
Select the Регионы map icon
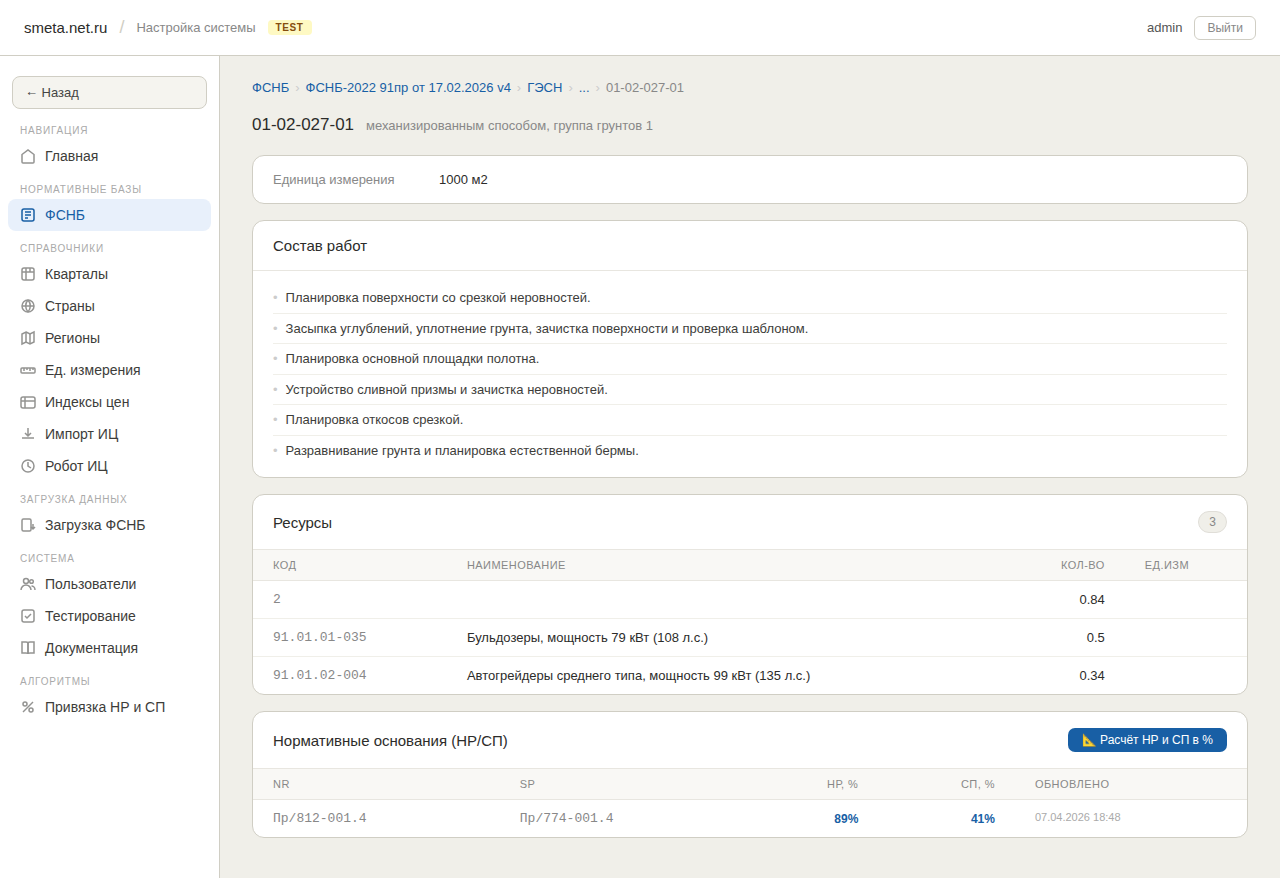[x=28, y=337]
